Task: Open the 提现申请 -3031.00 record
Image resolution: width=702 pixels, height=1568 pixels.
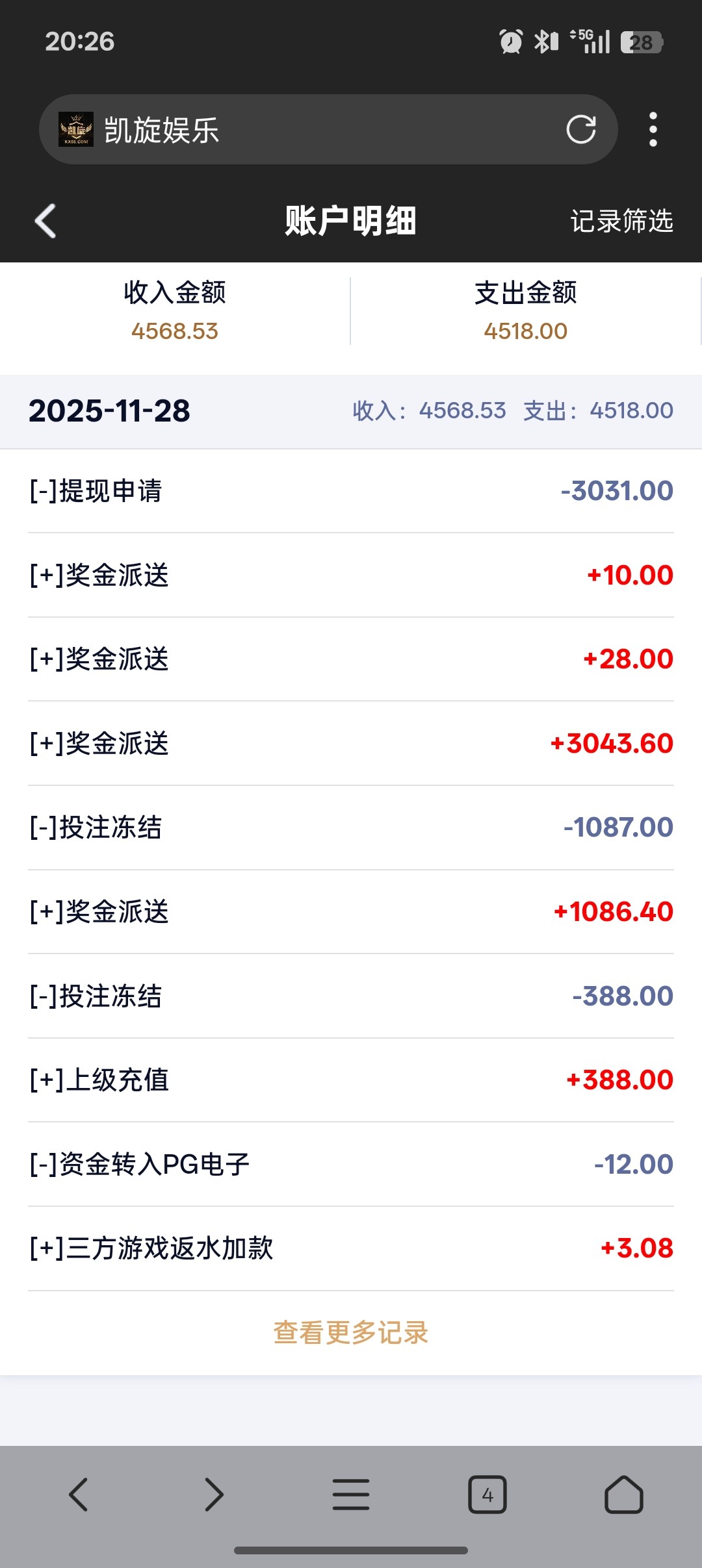Action: tap(351, 491)
